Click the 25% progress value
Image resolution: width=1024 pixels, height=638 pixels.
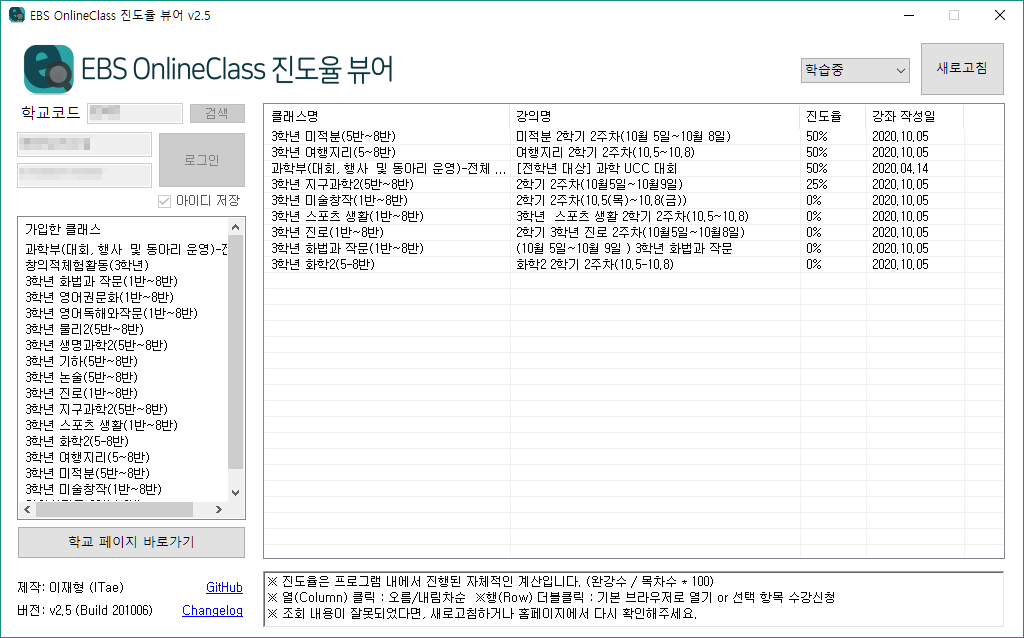[816, 184]
